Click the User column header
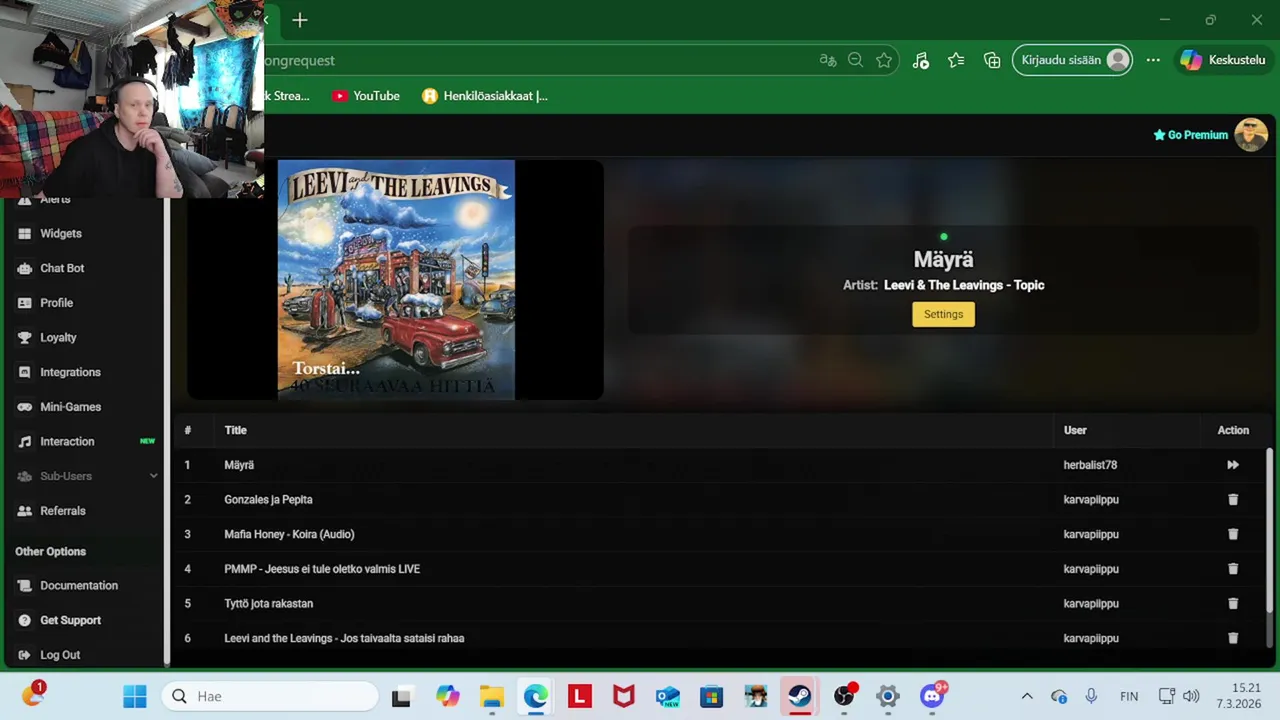The image size is (1280, 720). [1075, 430]
